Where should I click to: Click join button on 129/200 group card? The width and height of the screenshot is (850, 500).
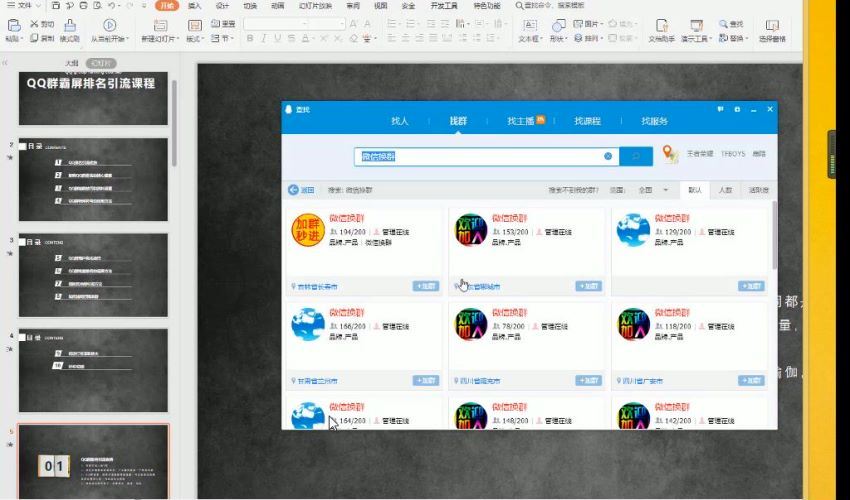pos(751,286)
